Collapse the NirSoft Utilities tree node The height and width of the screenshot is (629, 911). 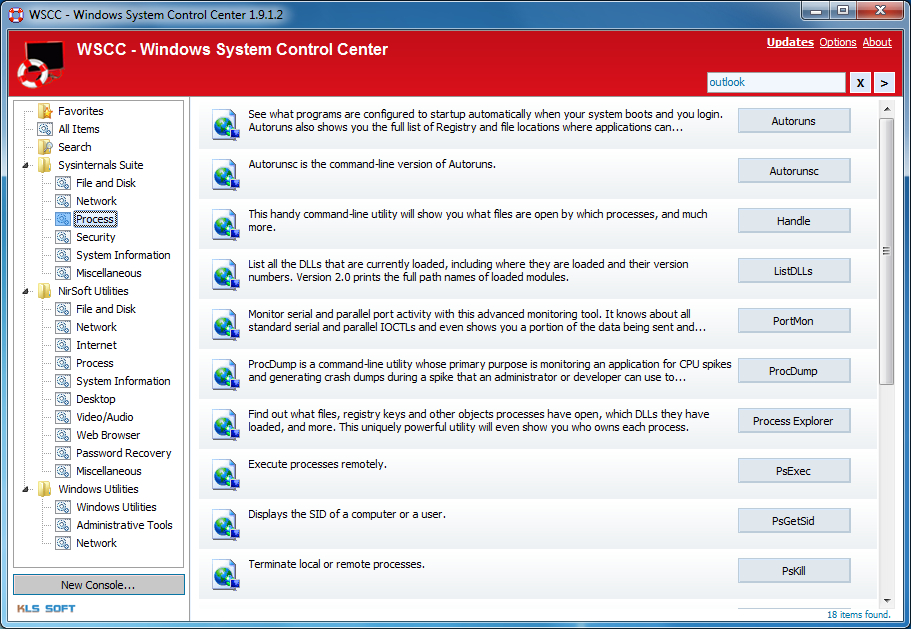coord(26,292)
